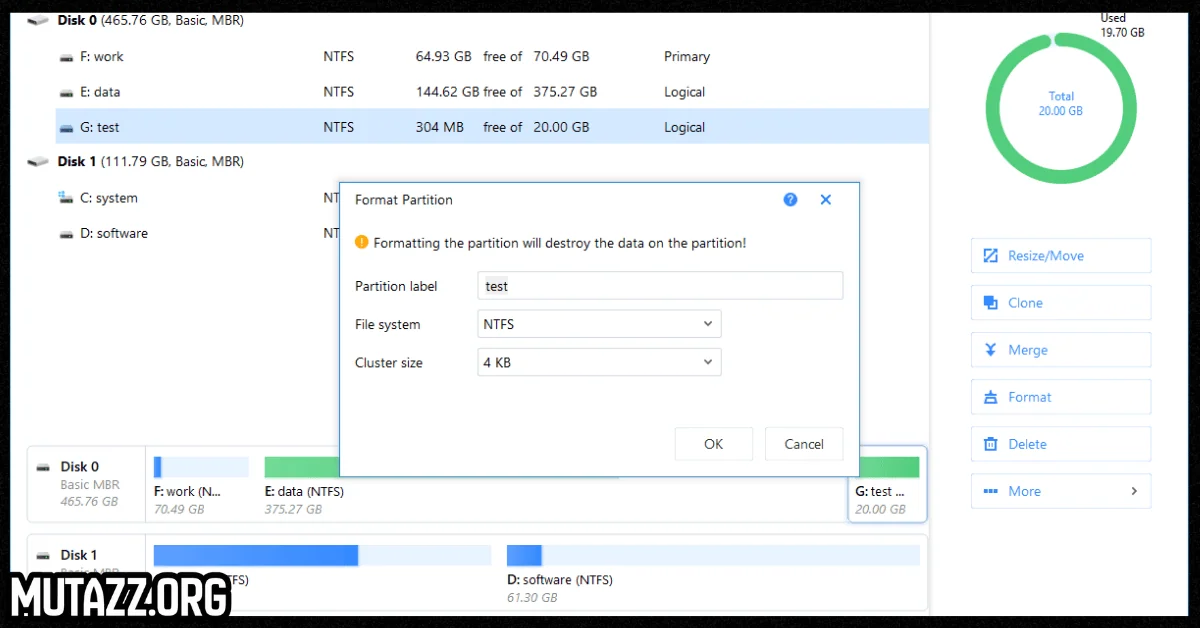
Task: Select the E: data partition row
Action: pos(300,91)
